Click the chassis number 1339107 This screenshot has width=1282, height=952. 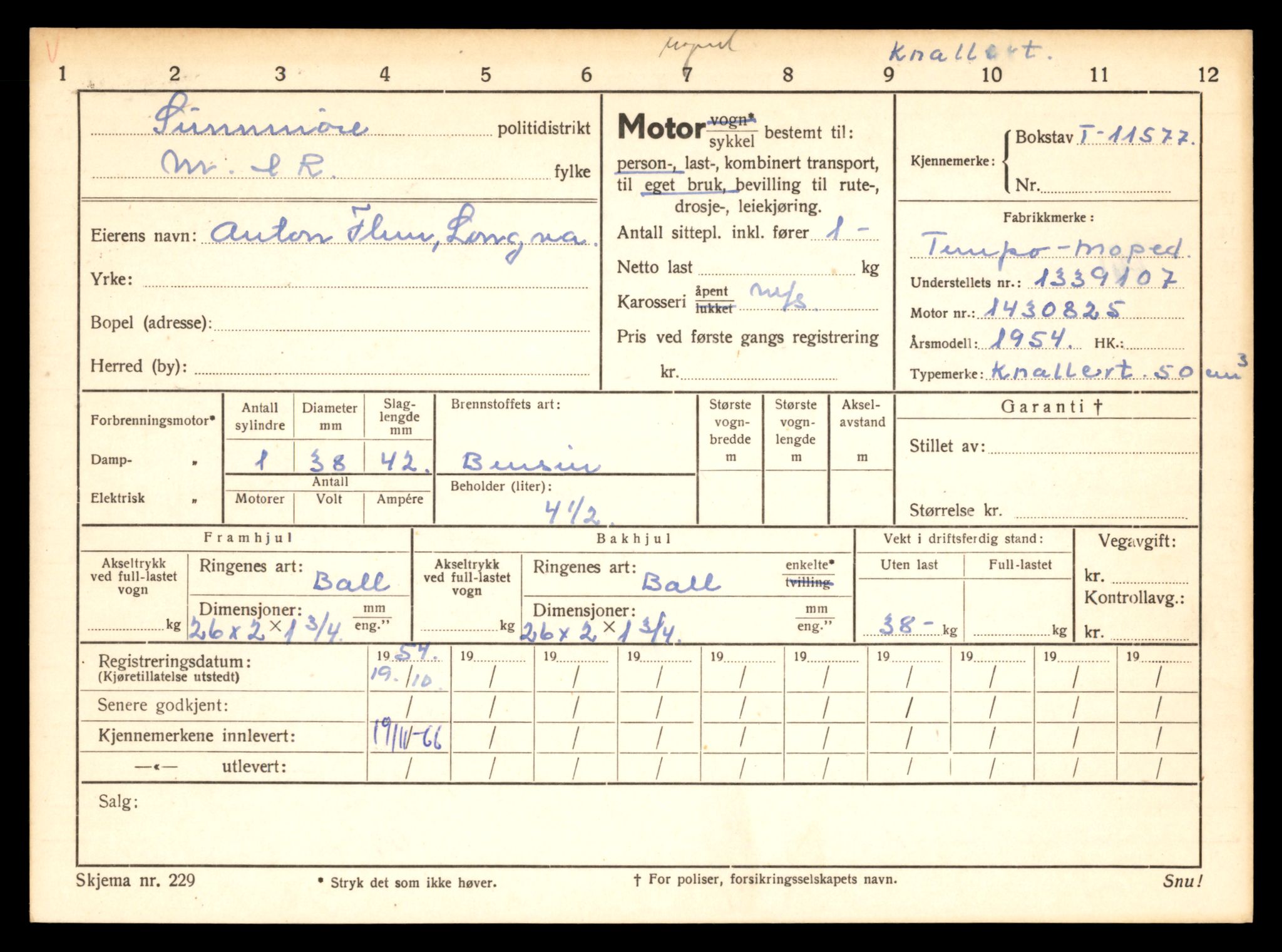[1105, 277]
